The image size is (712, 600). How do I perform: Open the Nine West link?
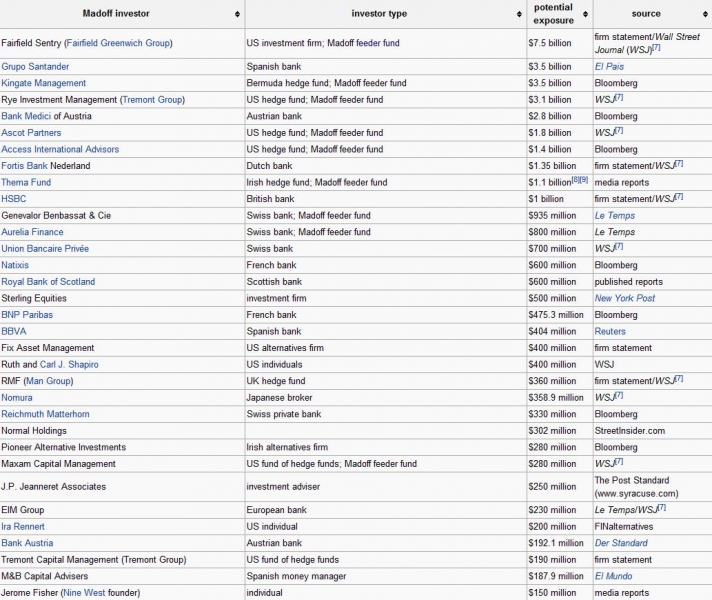84,593
